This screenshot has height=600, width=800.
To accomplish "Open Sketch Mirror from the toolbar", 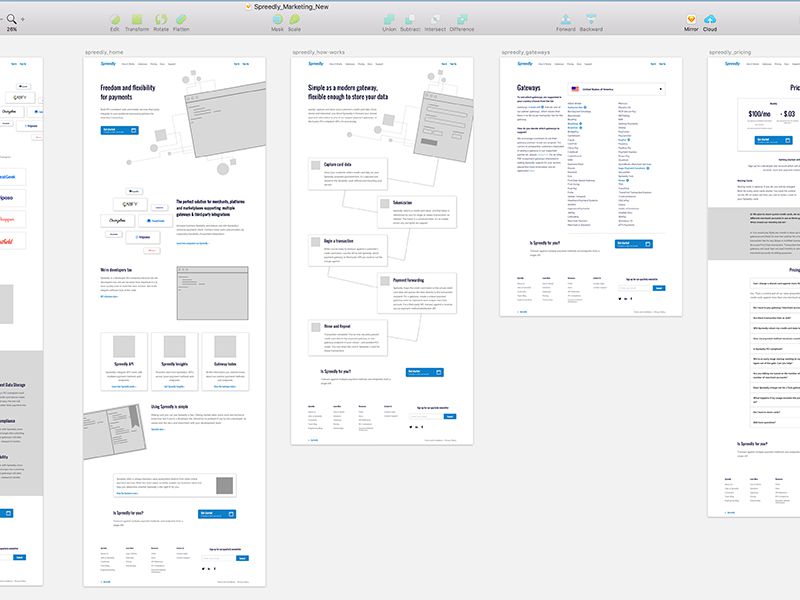I will pos(690,18).
